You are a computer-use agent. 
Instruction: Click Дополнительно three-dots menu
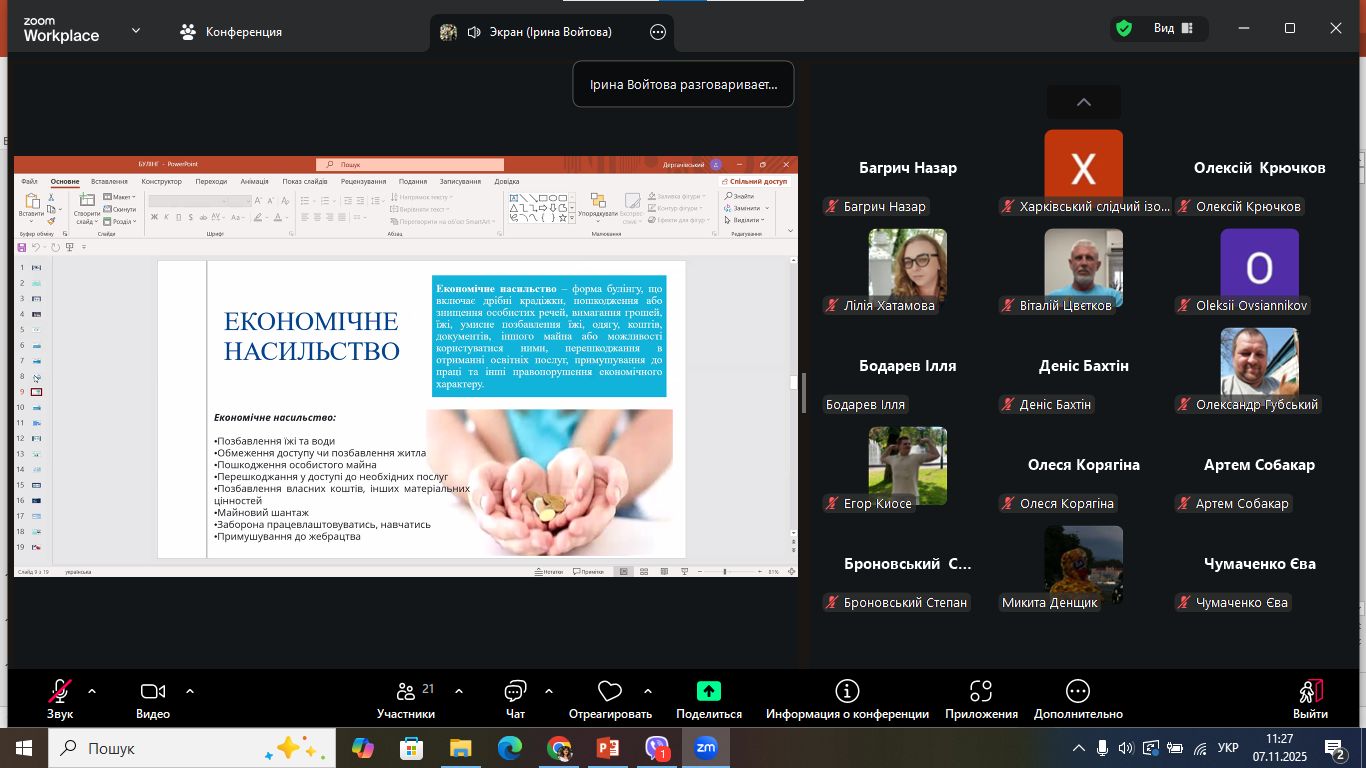(x=1078, y=698)
